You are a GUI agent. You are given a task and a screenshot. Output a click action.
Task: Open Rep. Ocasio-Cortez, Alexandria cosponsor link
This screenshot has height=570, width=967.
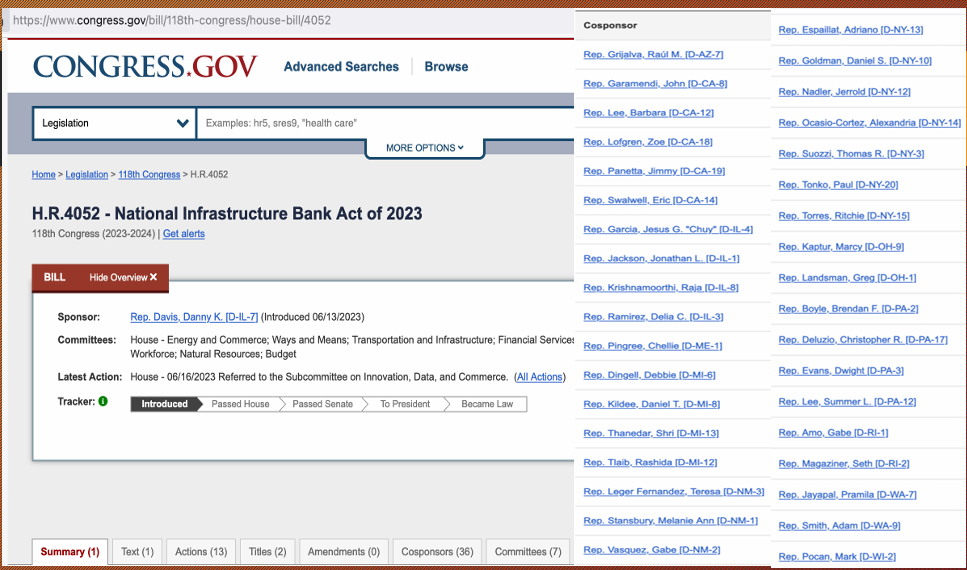click(869, 123)
